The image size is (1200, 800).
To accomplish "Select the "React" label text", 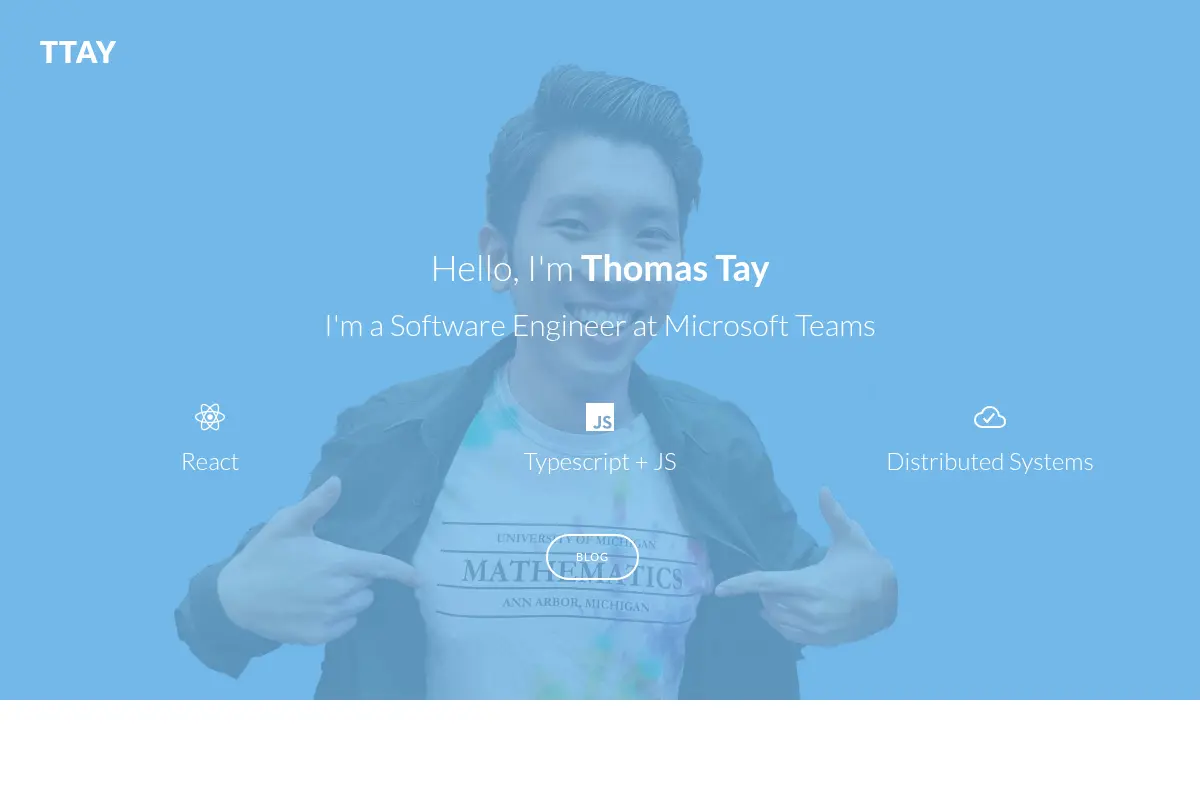I will click(210, 462).
